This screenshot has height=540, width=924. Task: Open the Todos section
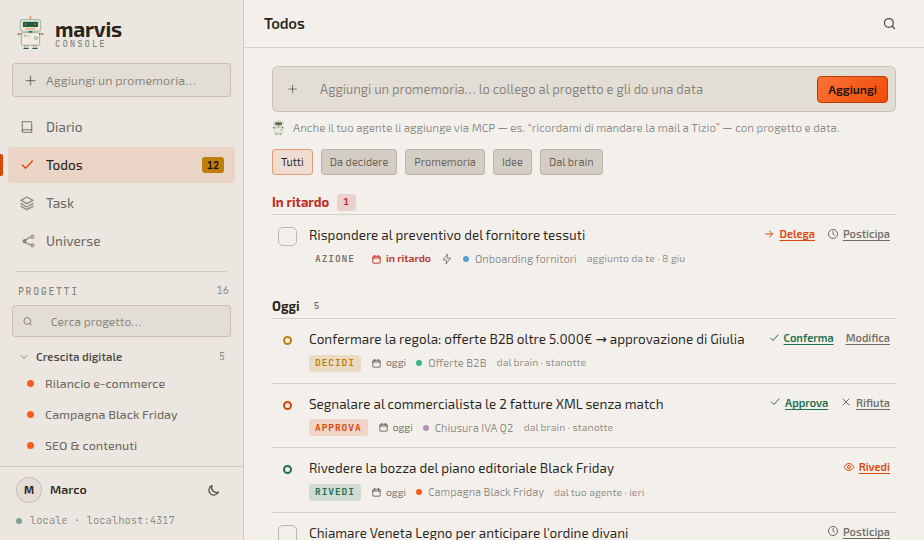tap(121, 165)
